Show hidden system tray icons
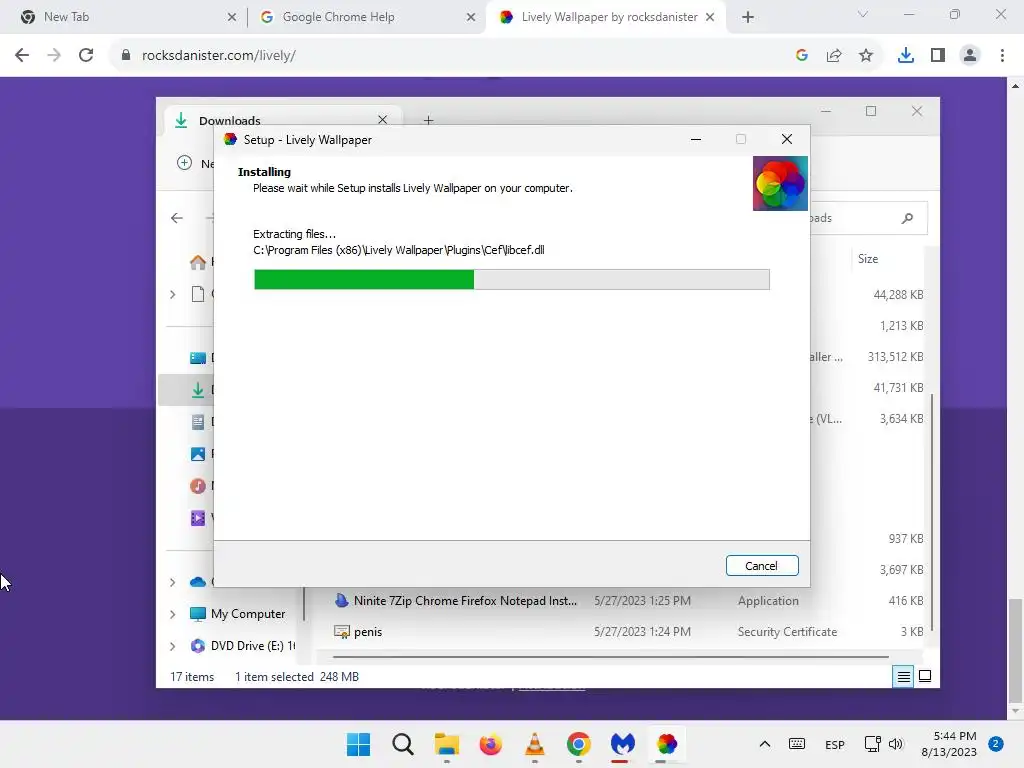 pyautogui.click(x=765, y=744)
